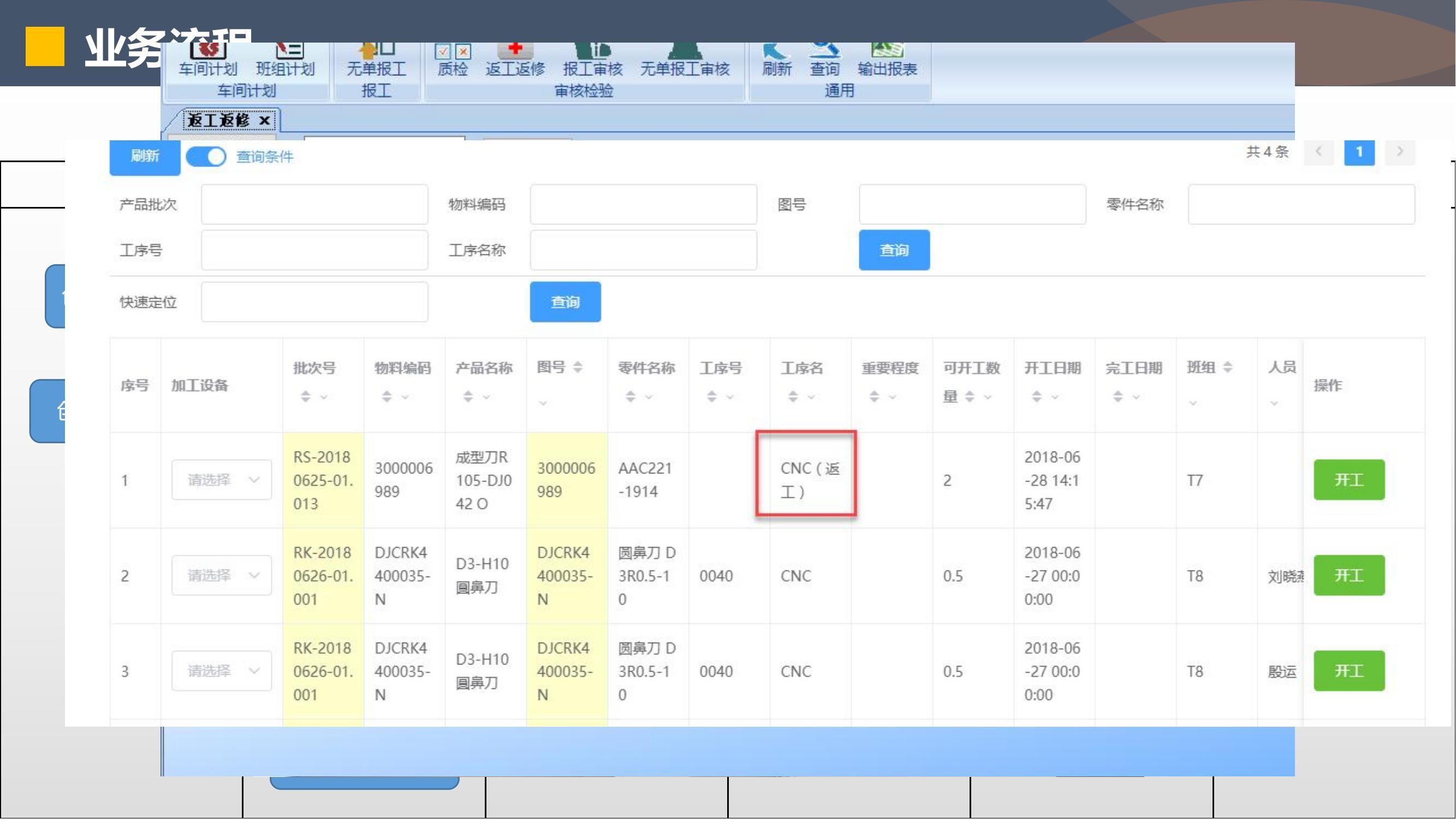This screenshot has height=819, width=1456.
Task: Close the 返工返修 tab
Action: 264,120
